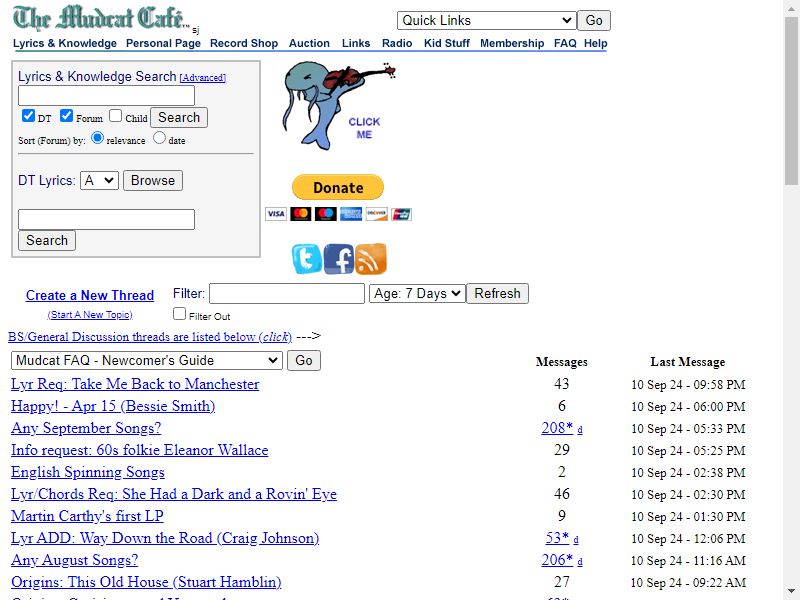Open the Auction menu item
This screenshot has height=600, width=800.
click(309, 43)
